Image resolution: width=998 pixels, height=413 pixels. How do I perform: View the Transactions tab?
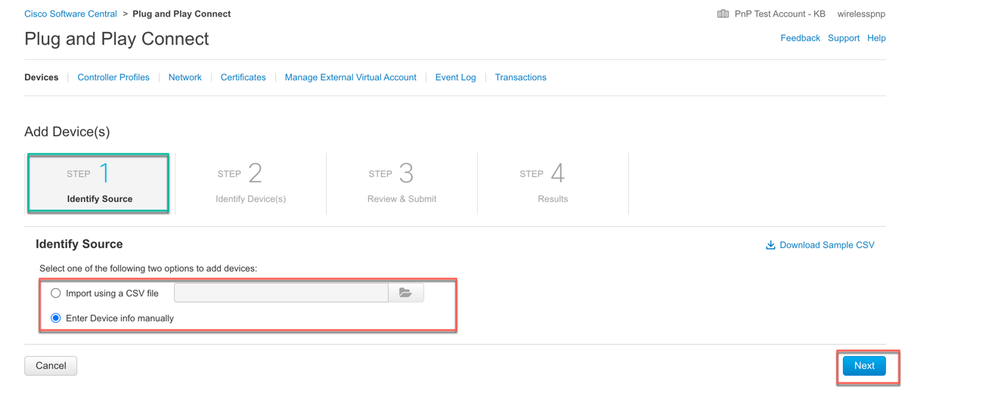(x=521, y=77)
